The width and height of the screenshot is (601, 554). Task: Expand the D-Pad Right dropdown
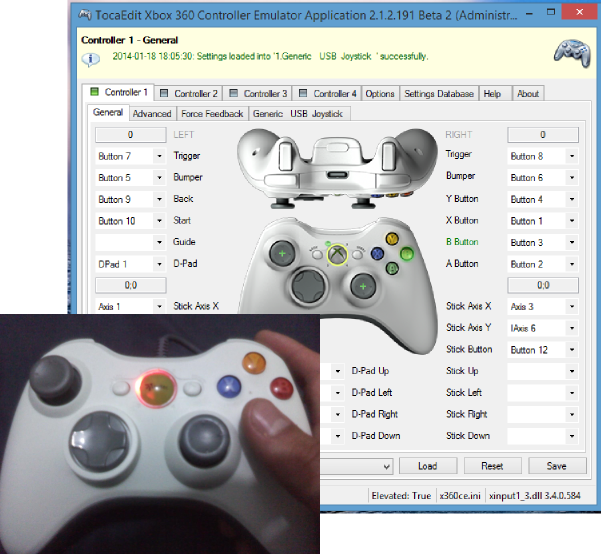pos(338,414)
